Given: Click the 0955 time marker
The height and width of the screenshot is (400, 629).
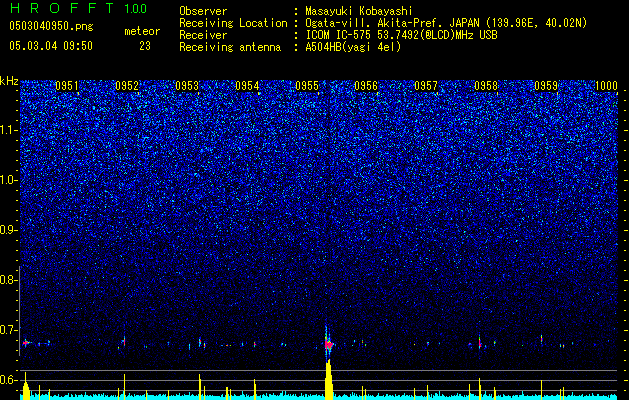Looking at the screenshot, I should click(307, 86).
